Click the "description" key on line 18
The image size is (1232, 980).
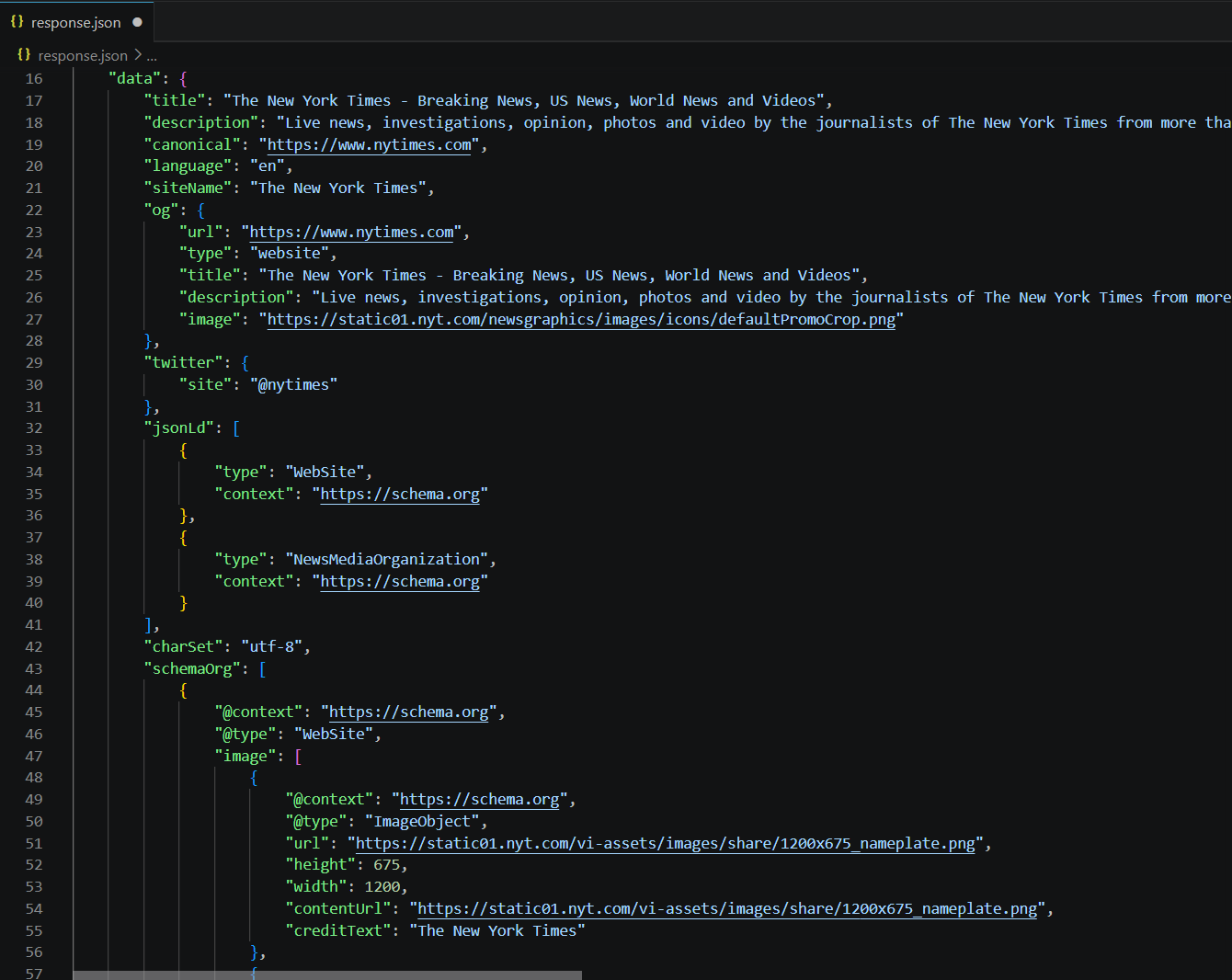point(201,122)
